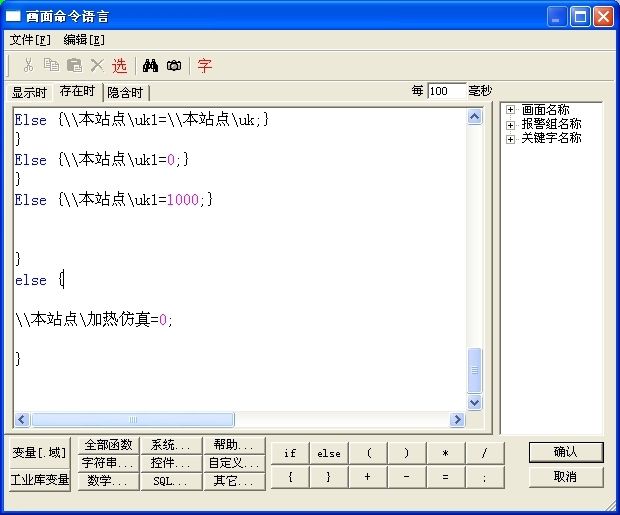Insert semicolon ; button
Image resolution: width=620 pixels, height=515 pixels.
pyautogui.click(x=485, y=477)
